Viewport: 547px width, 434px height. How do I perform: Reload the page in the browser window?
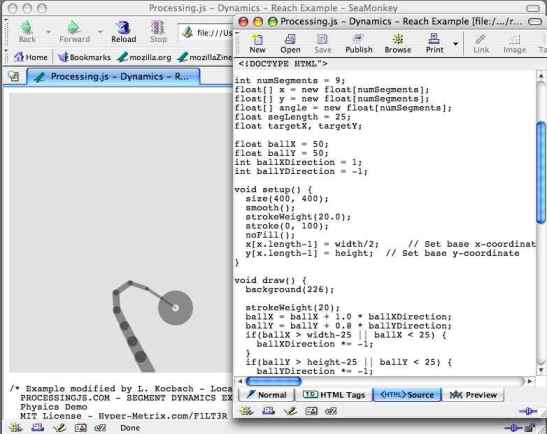123,31
